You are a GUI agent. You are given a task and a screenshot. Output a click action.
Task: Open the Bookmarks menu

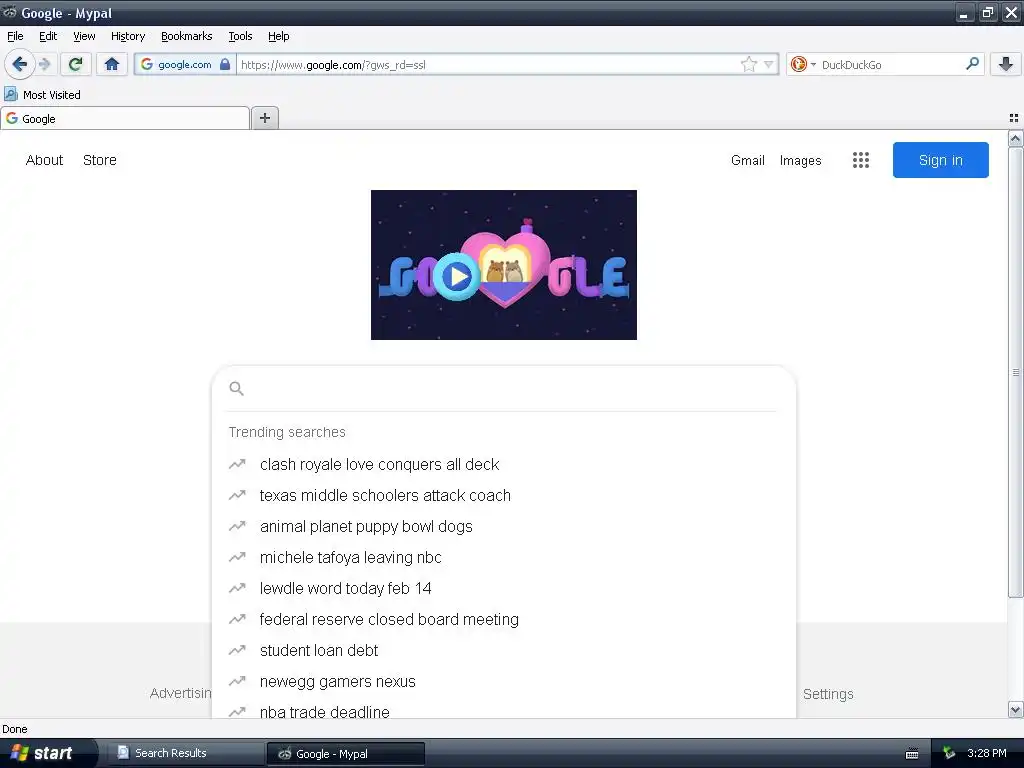(x=186, y=37)
